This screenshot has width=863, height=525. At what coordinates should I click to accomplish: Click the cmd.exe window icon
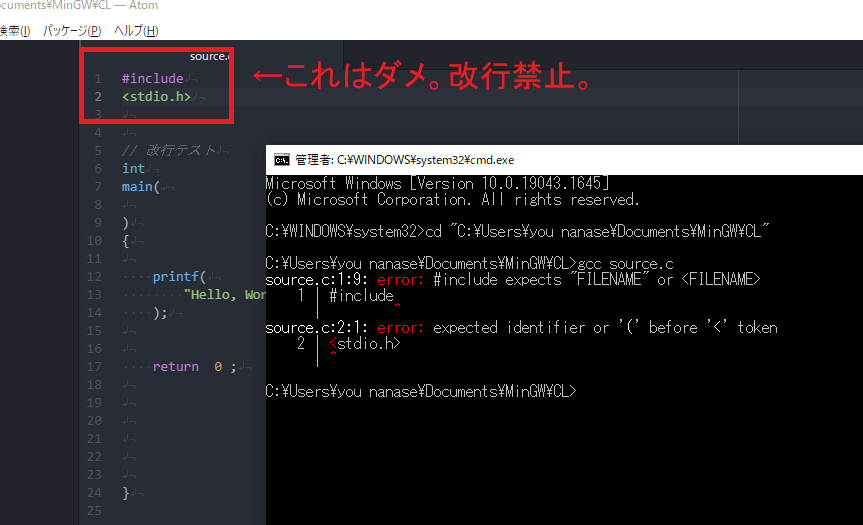click(282, 159)
